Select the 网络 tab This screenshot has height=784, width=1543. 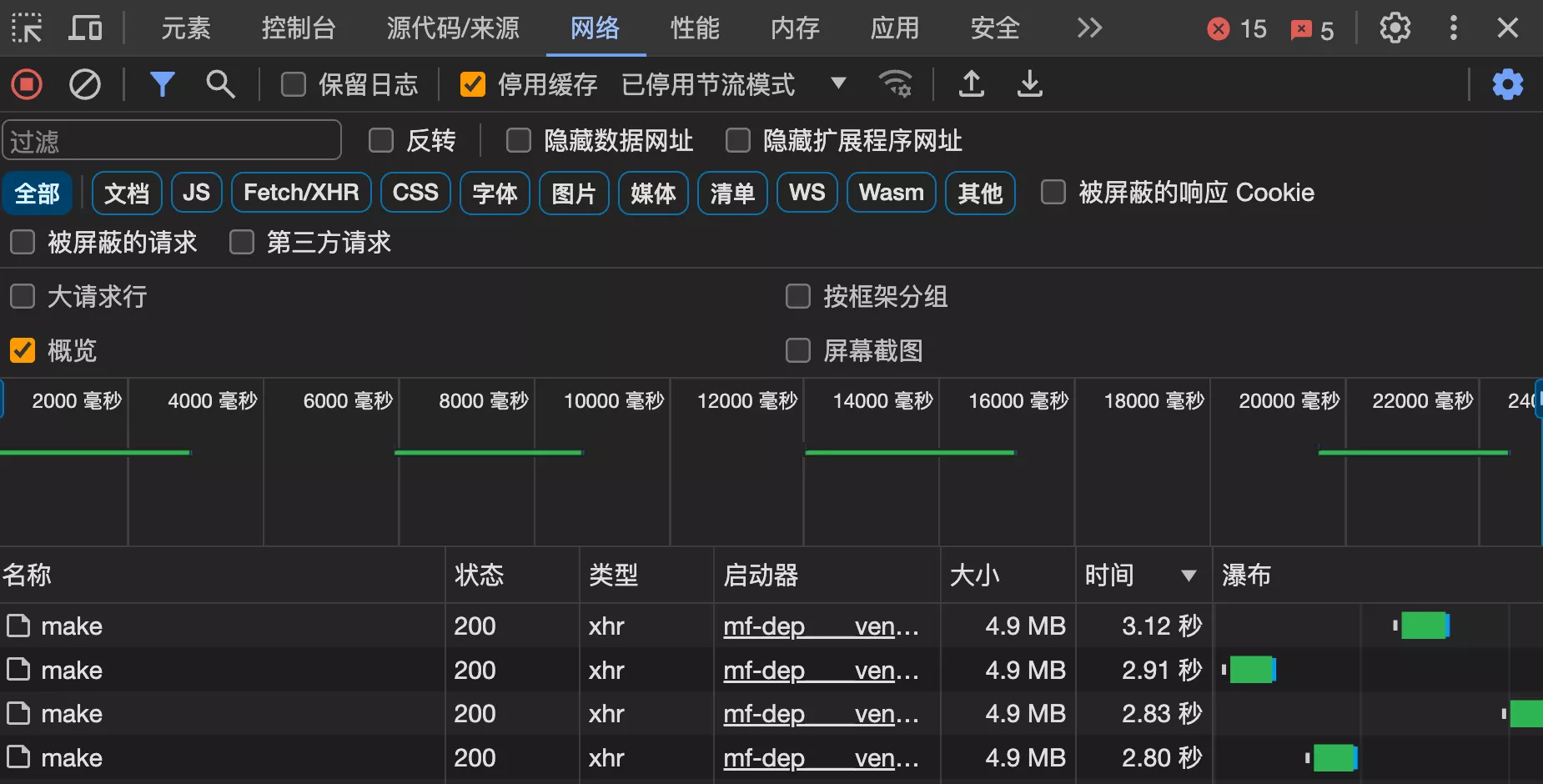coord(596,28)
